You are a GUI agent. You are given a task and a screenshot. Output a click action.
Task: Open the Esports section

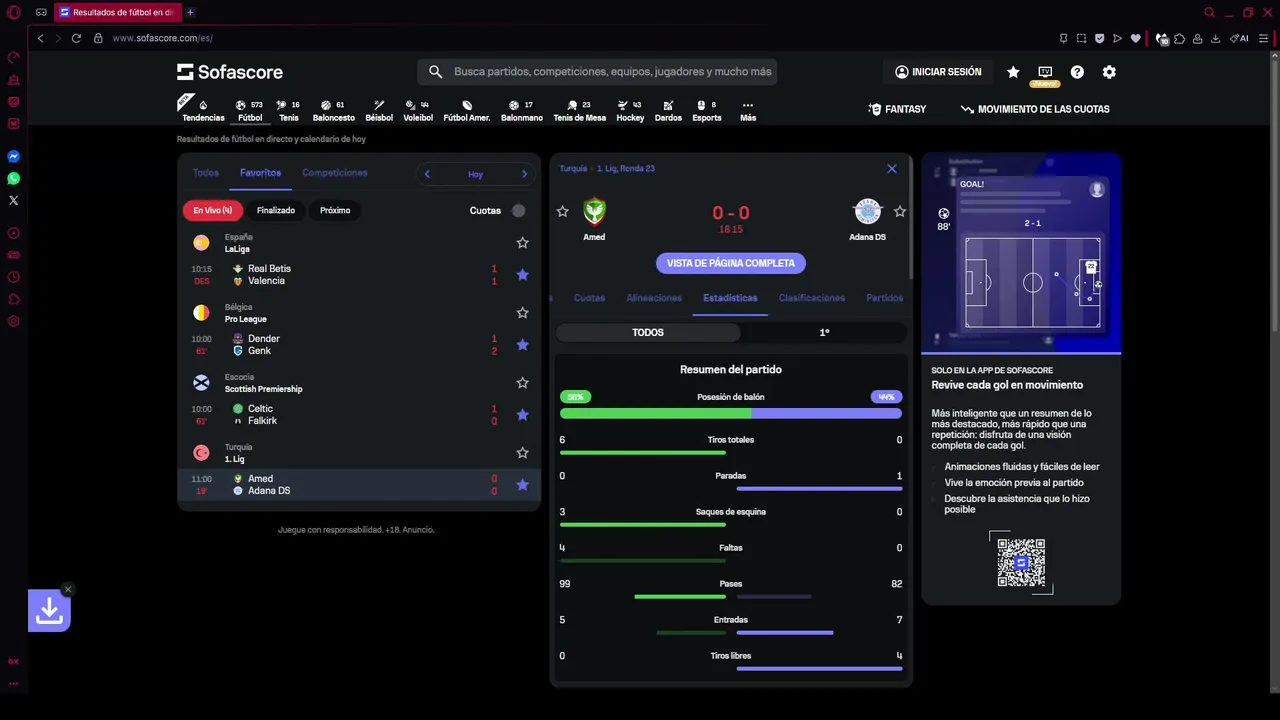[x=707, y=110]
